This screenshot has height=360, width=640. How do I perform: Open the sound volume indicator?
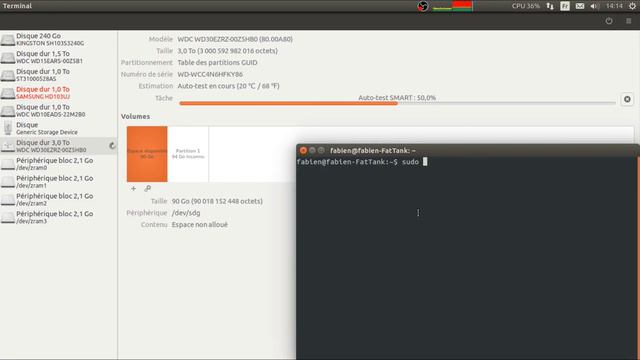click(594, 6)
